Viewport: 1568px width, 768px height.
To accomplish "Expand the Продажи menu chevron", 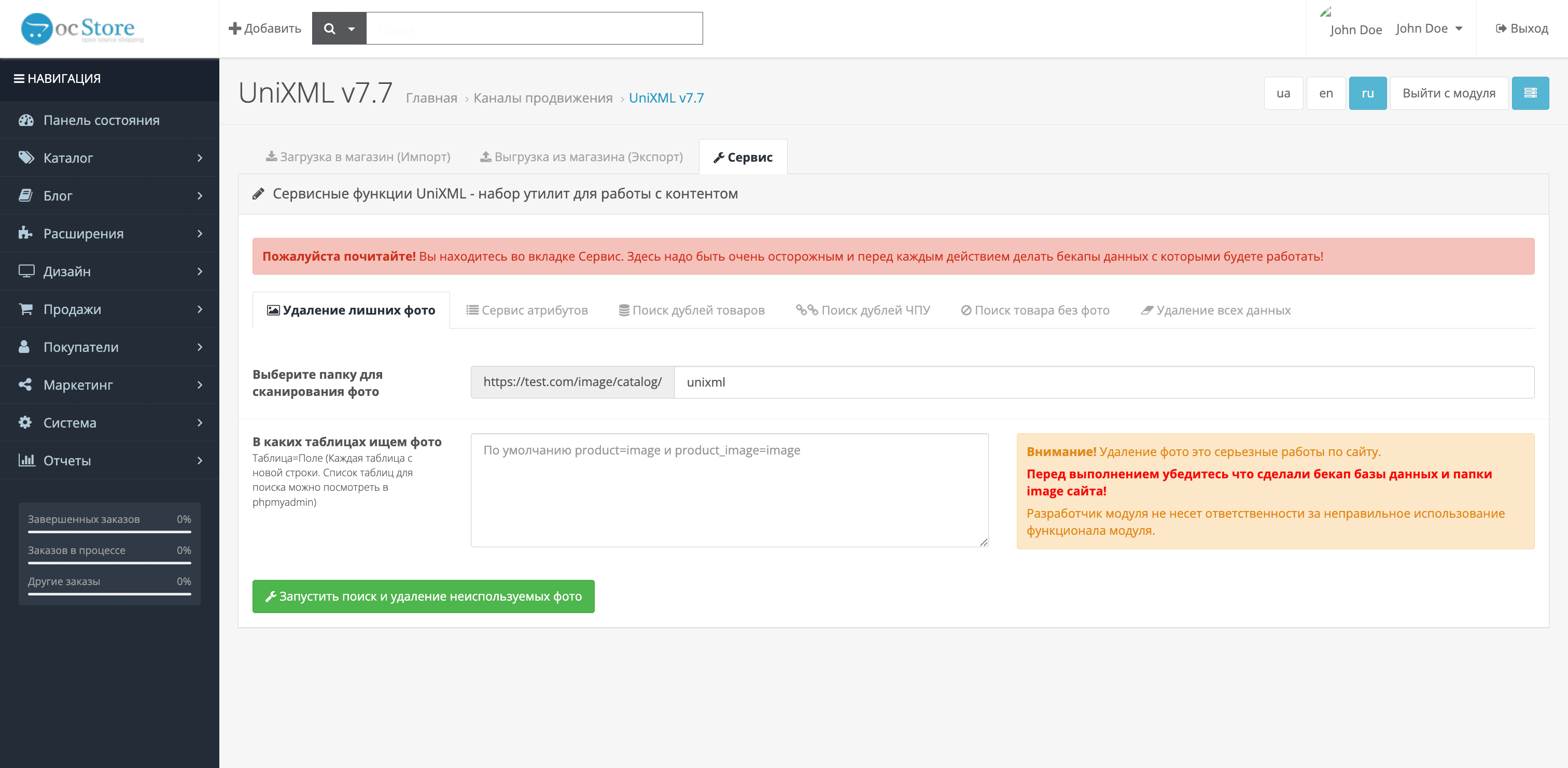I will pyautogui.click(x=200, y=308).
